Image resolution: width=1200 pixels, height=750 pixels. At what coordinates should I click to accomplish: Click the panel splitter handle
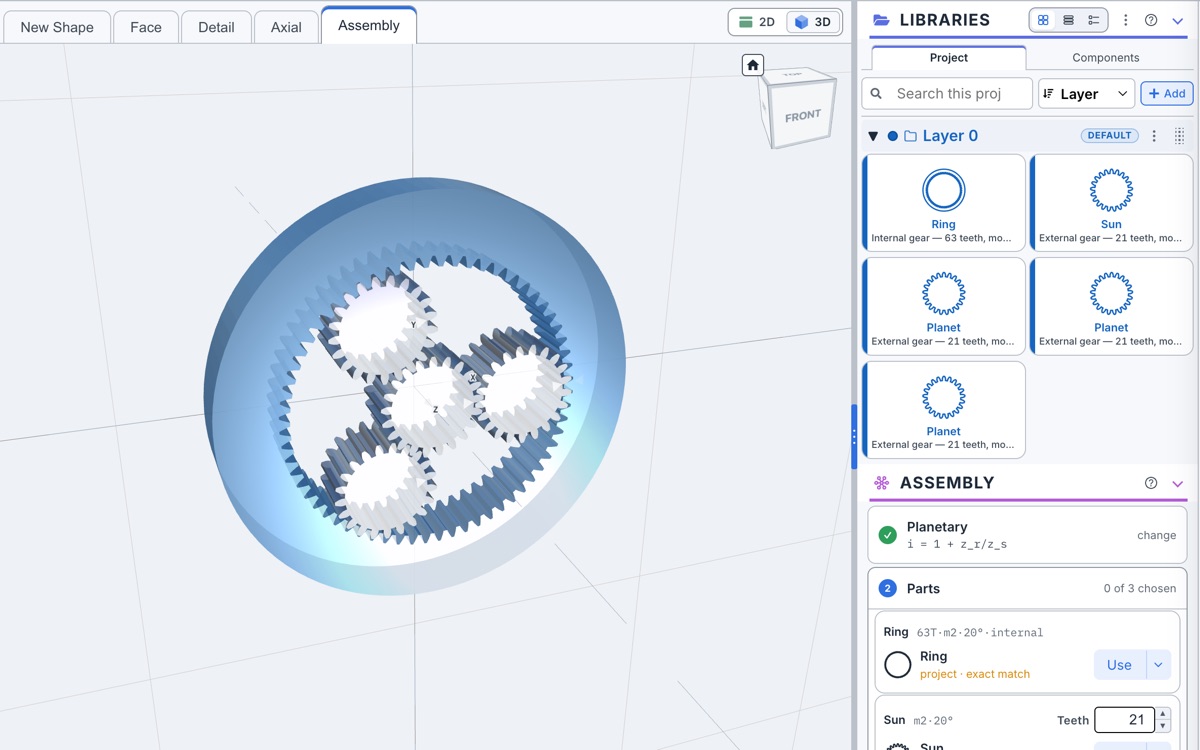point(854,437)
